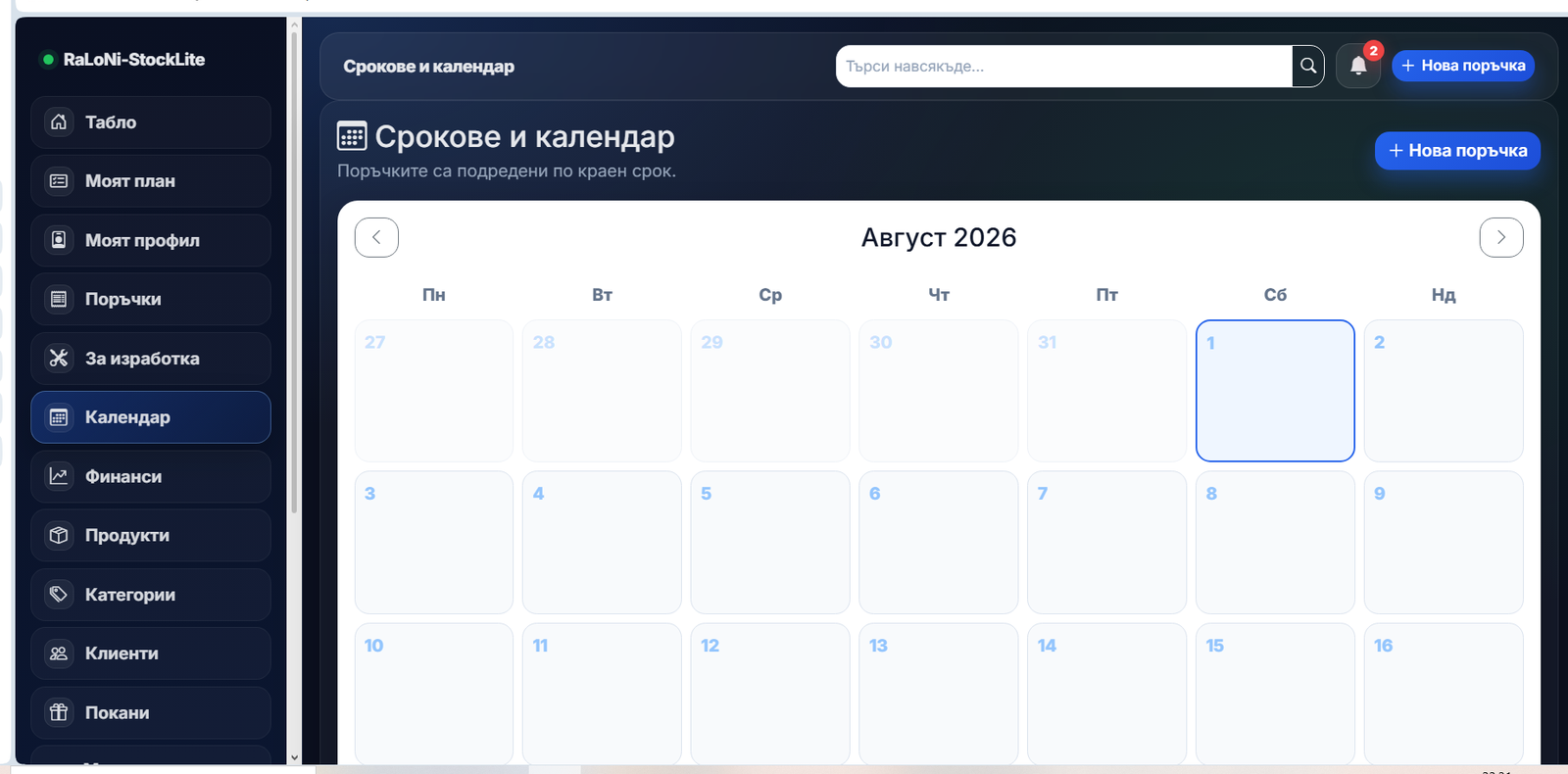Select day 15 in calendar
Screen dimensions: 1568x774
click(1275, 694)
